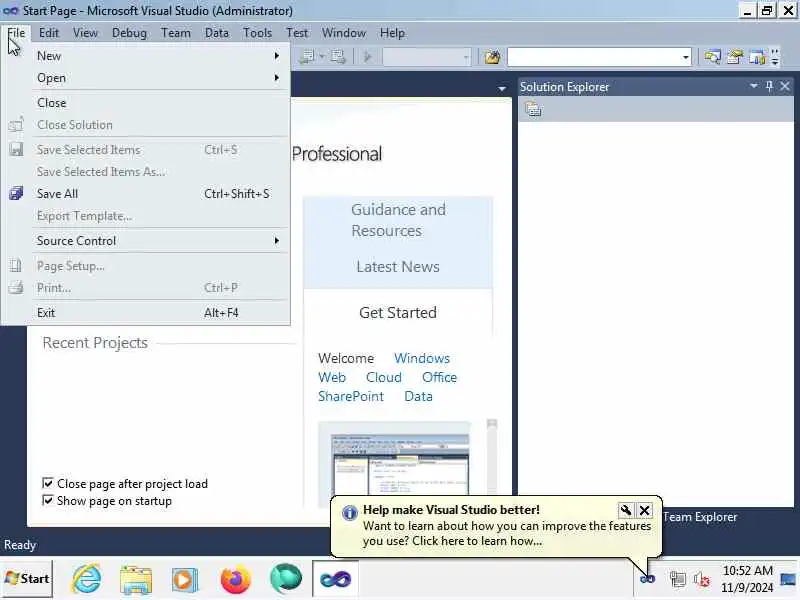Open Firefox from the taskbar

coord(235,579)
